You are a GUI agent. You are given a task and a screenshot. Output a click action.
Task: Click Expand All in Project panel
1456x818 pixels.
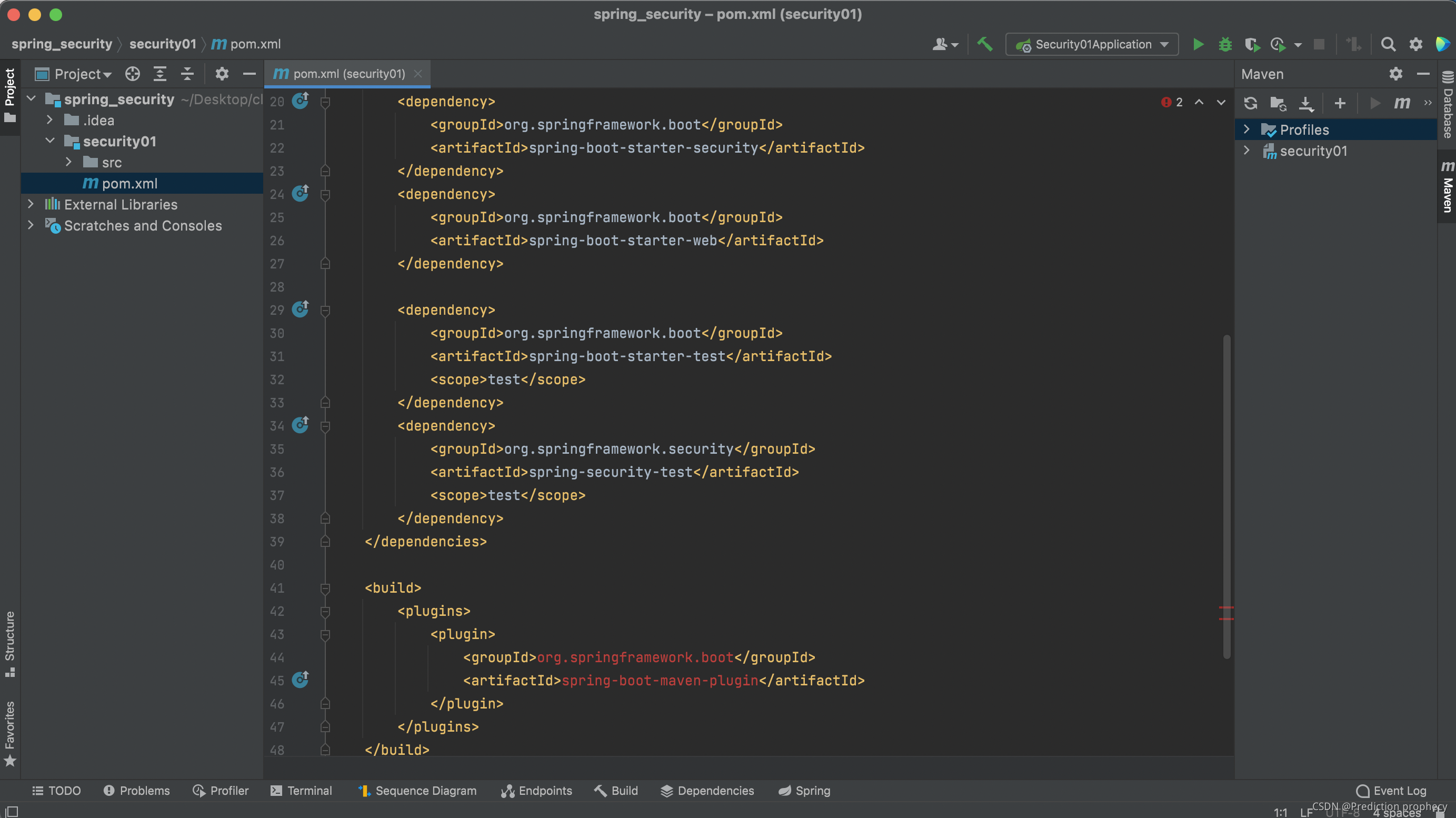(160, 74)
